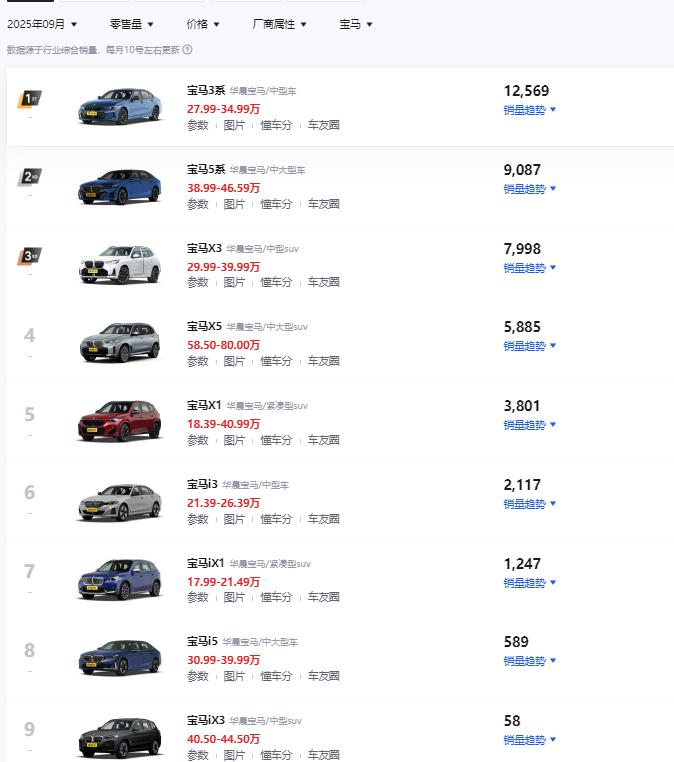Click the third-place rank badge icon
Screen dimensions: 674x762
tap(30, 256)
